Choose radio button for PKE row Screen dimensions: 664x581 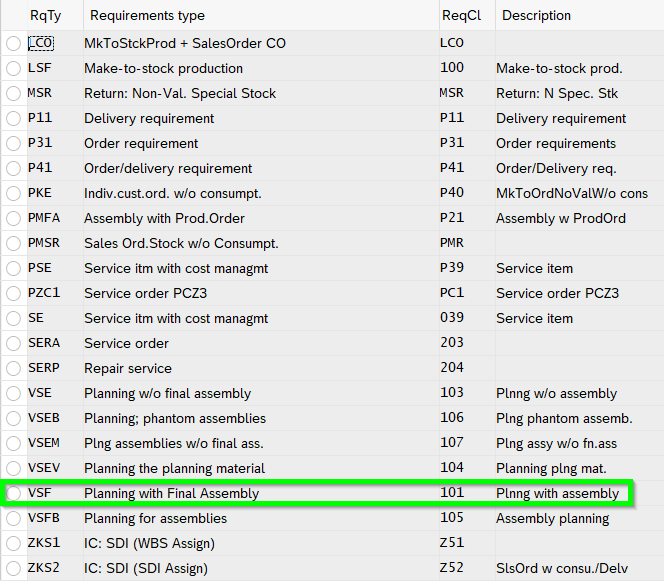[13, 193]
